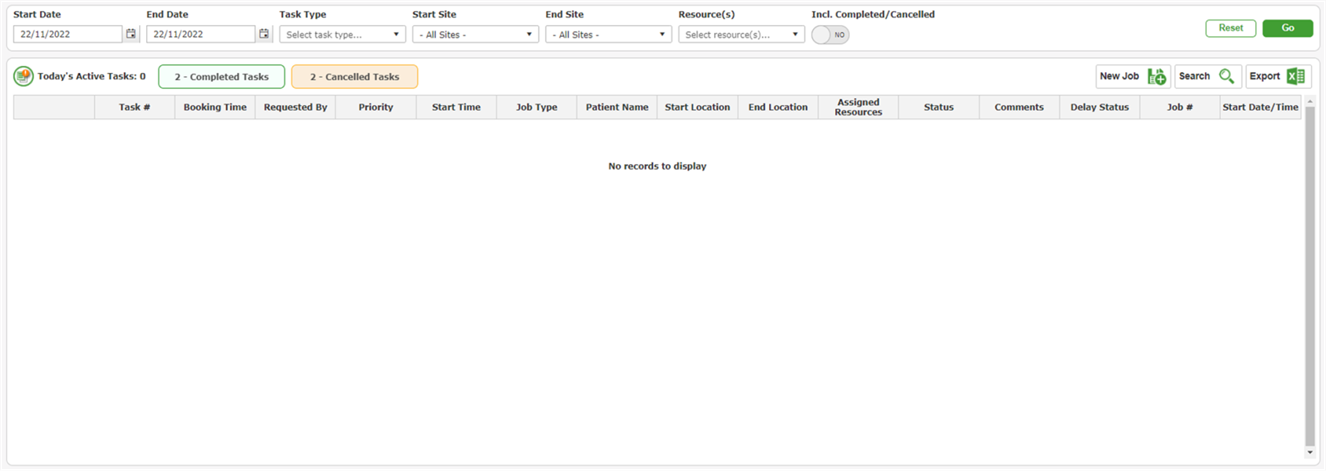The width and height of the screenshot is (1326, 471).
Task: Click the Start Date input field
Action: coord(68,34)
